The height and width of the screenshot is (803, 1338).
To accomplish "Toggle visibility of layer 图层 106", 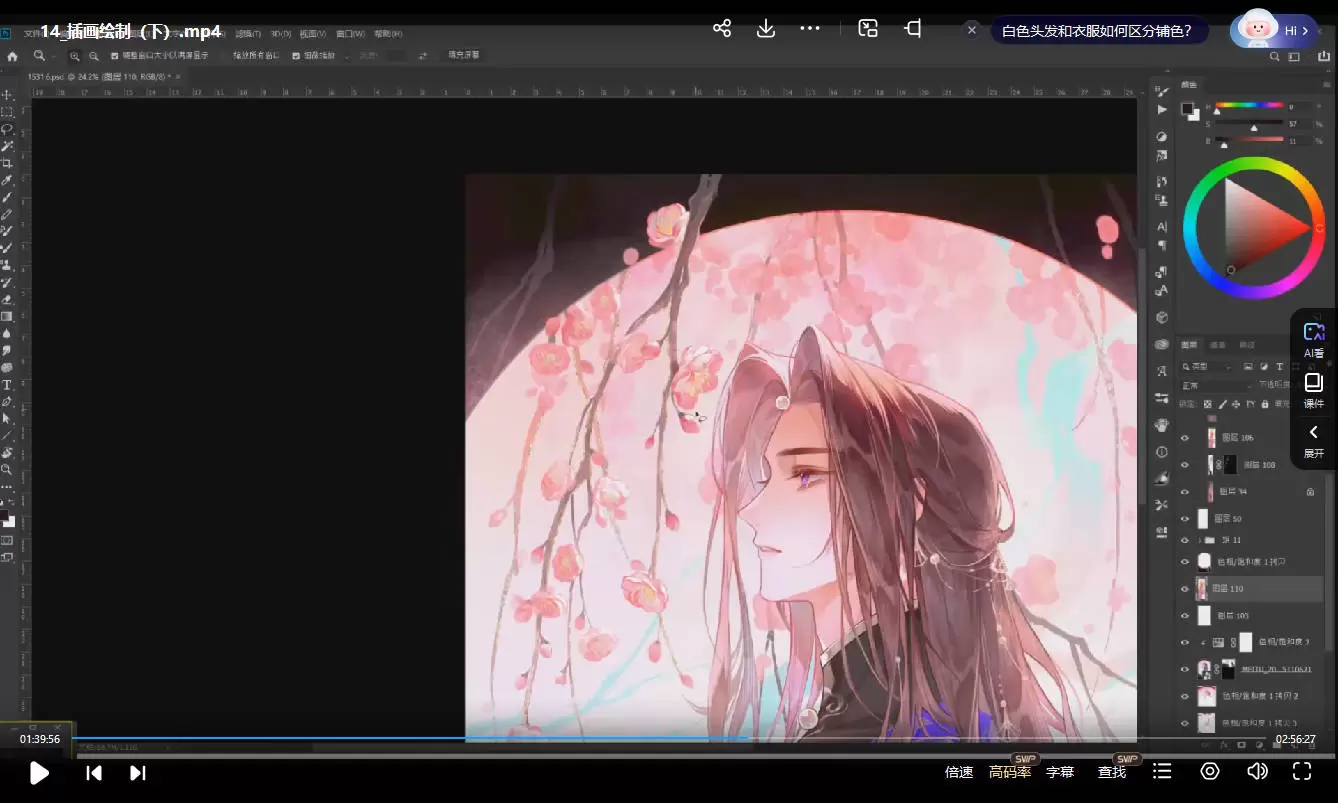I will point(1185,438).
